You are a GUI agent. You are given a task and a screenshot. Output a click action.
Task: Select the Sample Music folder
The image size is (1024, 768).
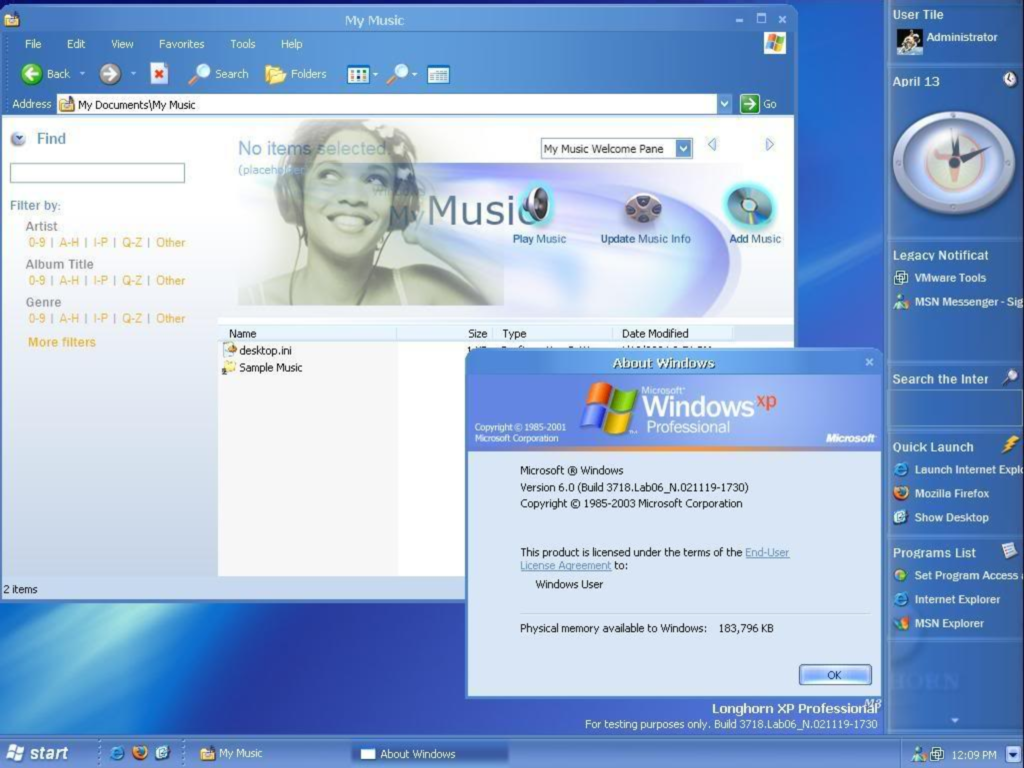coord(263,368)
